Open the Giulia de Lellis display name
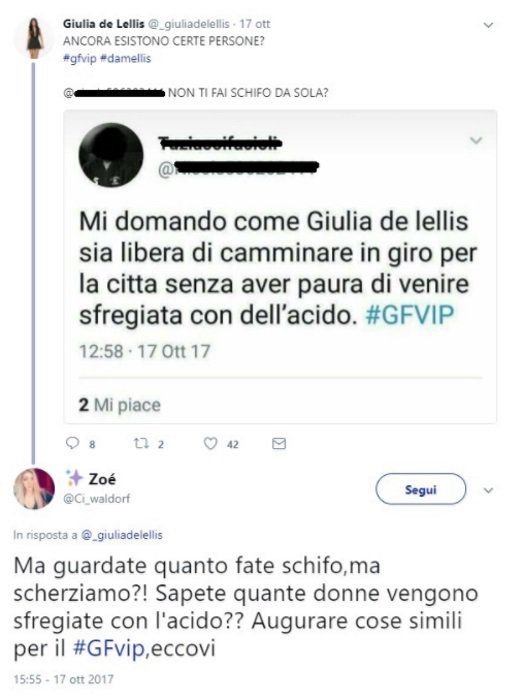This screenshot has width=523, height=700. point(104,24)
